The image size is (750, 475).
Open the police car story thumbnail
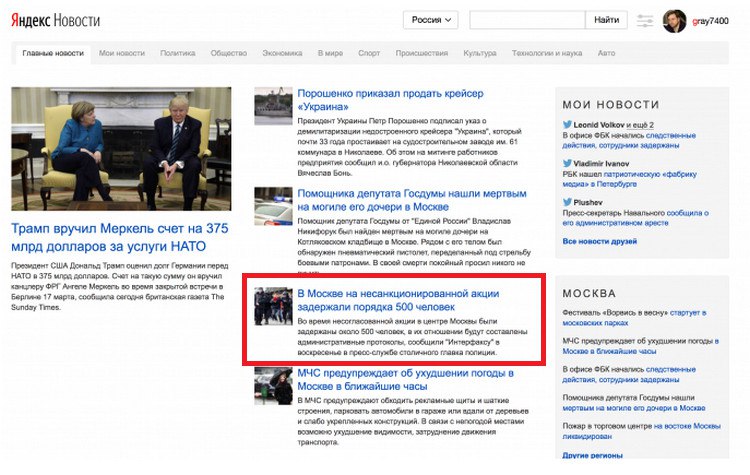point(273,206)
